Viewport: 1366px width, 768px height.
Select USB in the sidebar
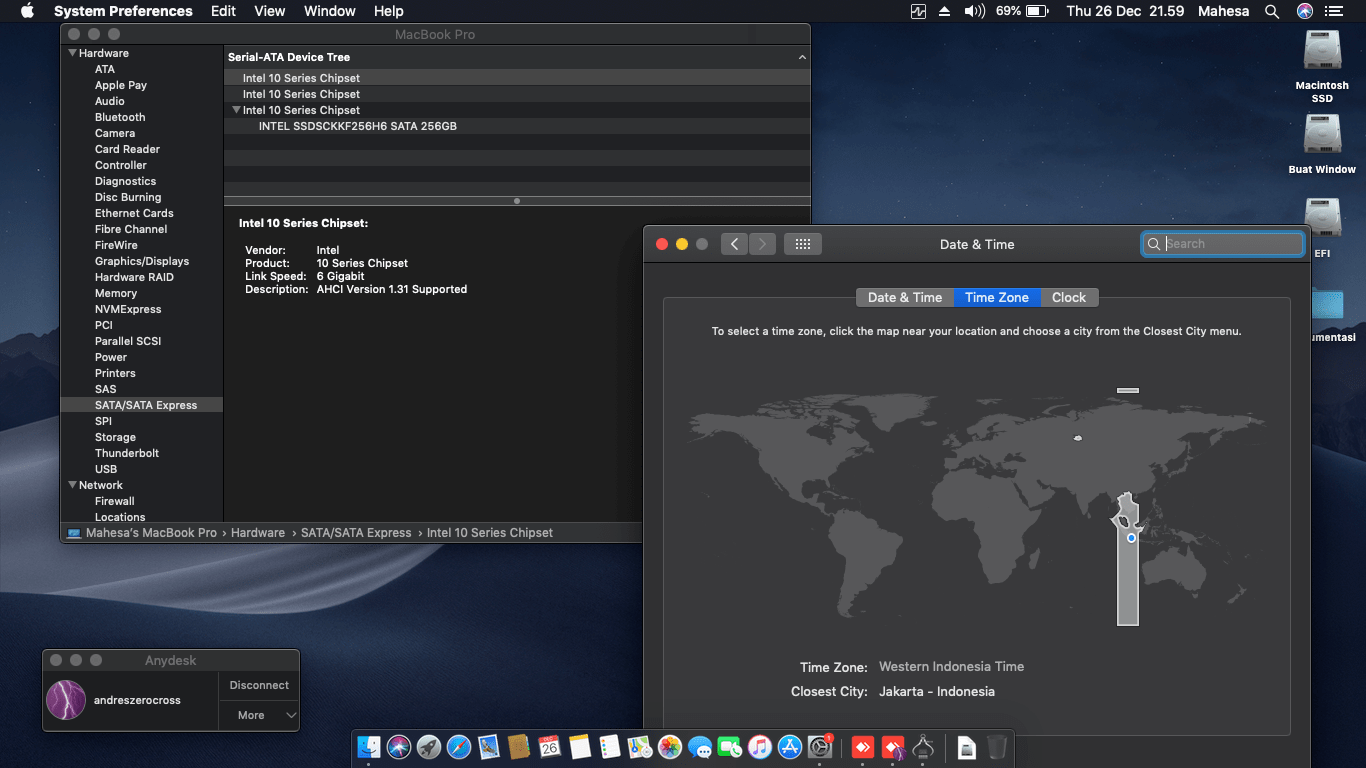[106, 469]
